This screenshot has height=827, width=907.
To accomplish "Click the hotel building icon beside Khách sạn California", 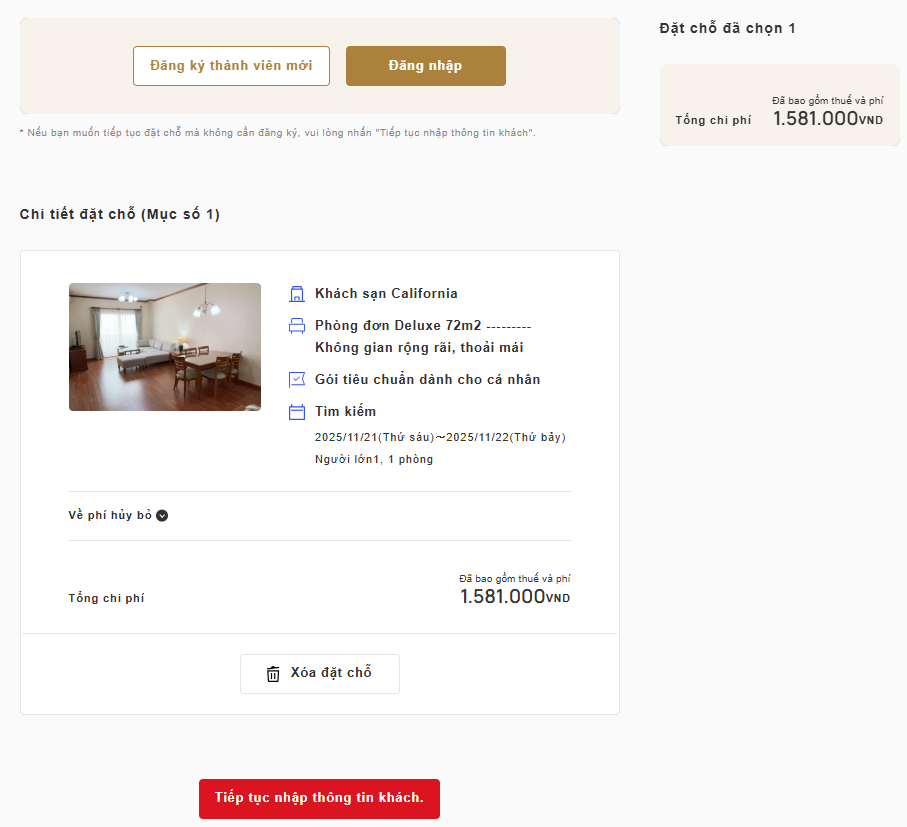I will 296,294.
